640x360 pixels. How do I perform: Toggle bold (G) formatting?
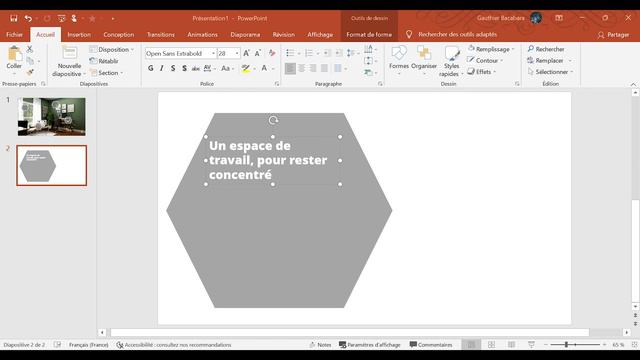click(x=151, y=68)
